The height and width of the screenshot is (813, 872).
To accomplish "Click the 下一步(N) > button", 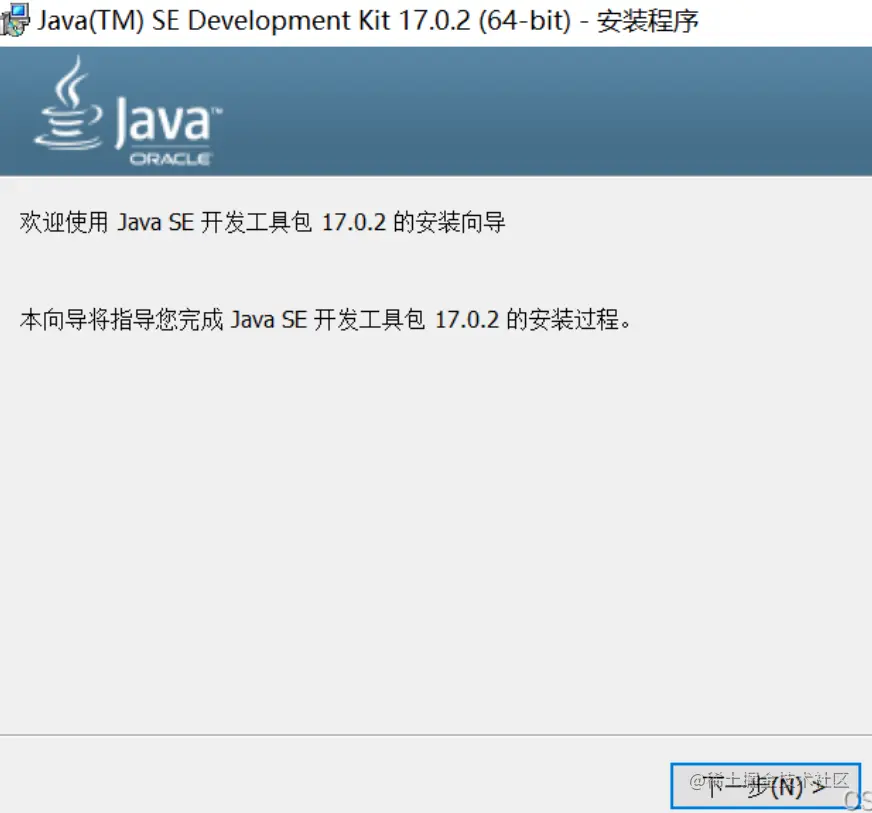I will pos(765,786).
